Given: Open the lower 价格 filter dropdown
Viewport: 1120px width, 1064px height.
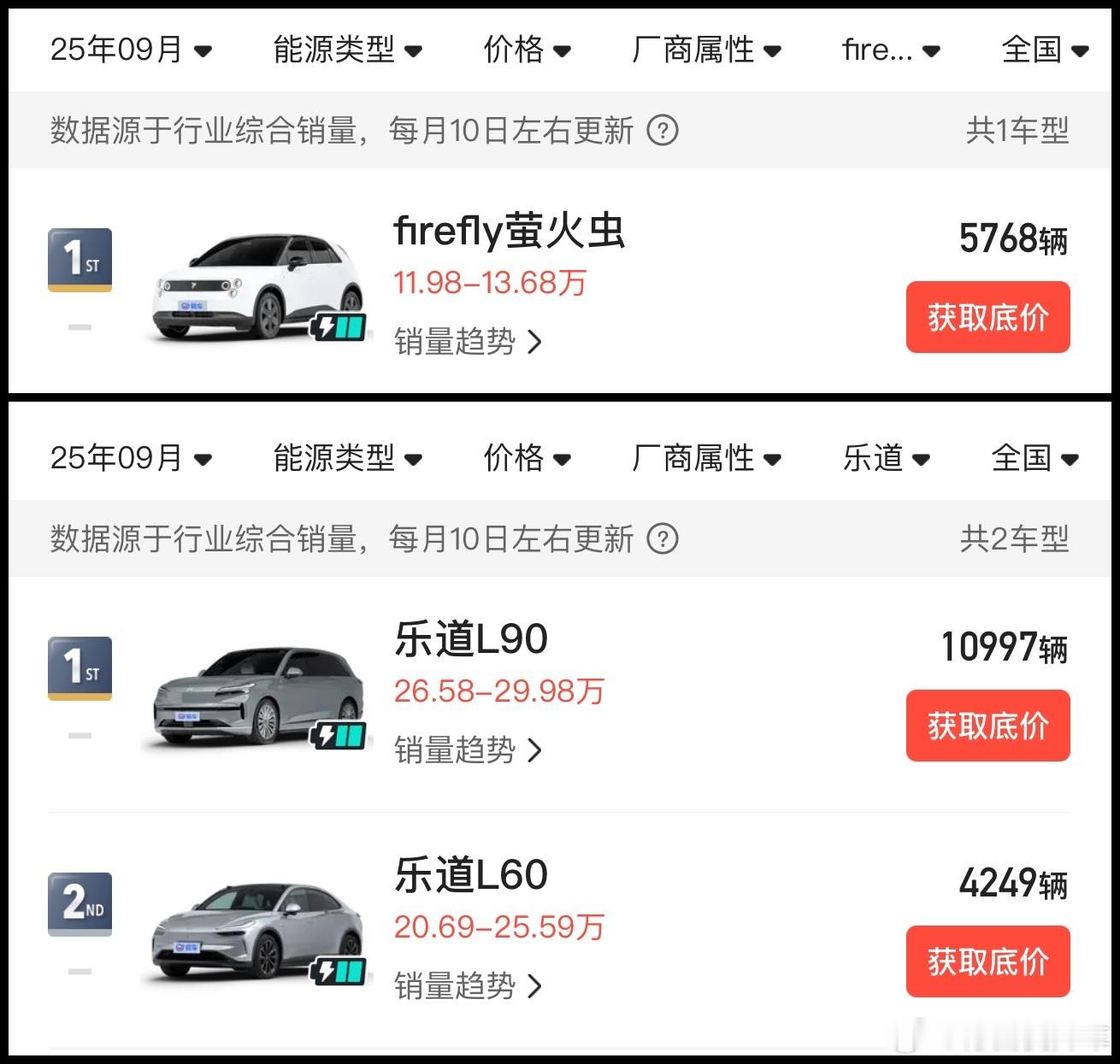Looking at the screenshot, I should [527, 458].
